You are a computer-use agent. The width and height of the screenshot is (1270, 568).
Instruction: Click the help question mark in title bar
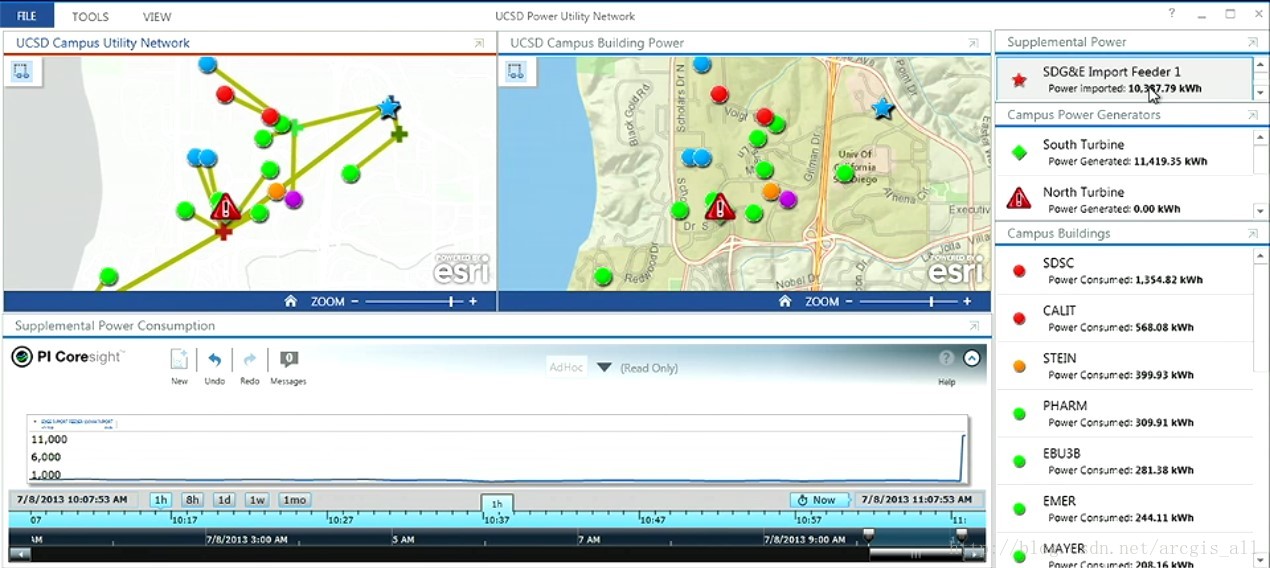[x=1172, y=14]
